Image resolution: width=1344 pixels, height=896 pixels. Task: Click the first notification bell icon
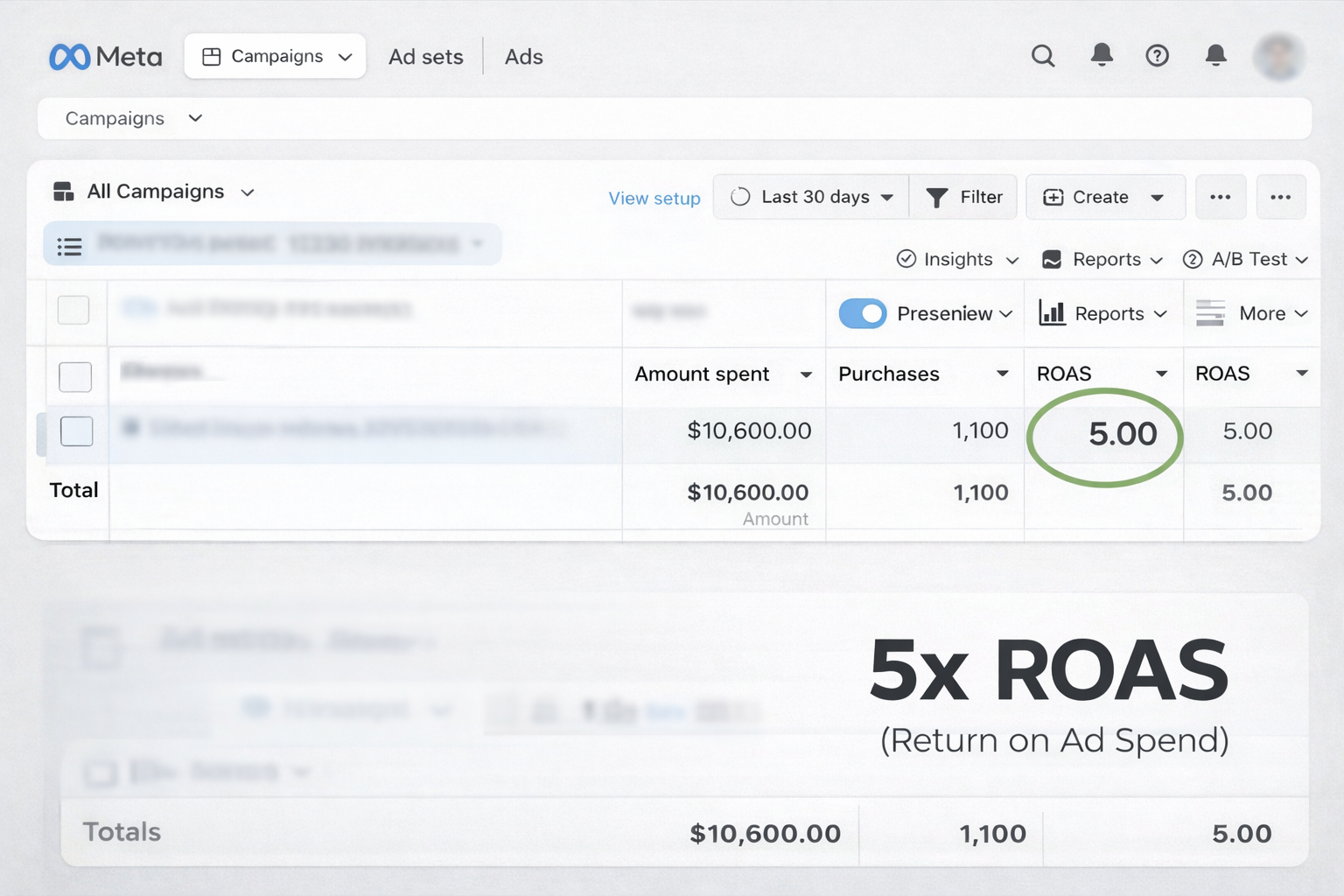1102,55
